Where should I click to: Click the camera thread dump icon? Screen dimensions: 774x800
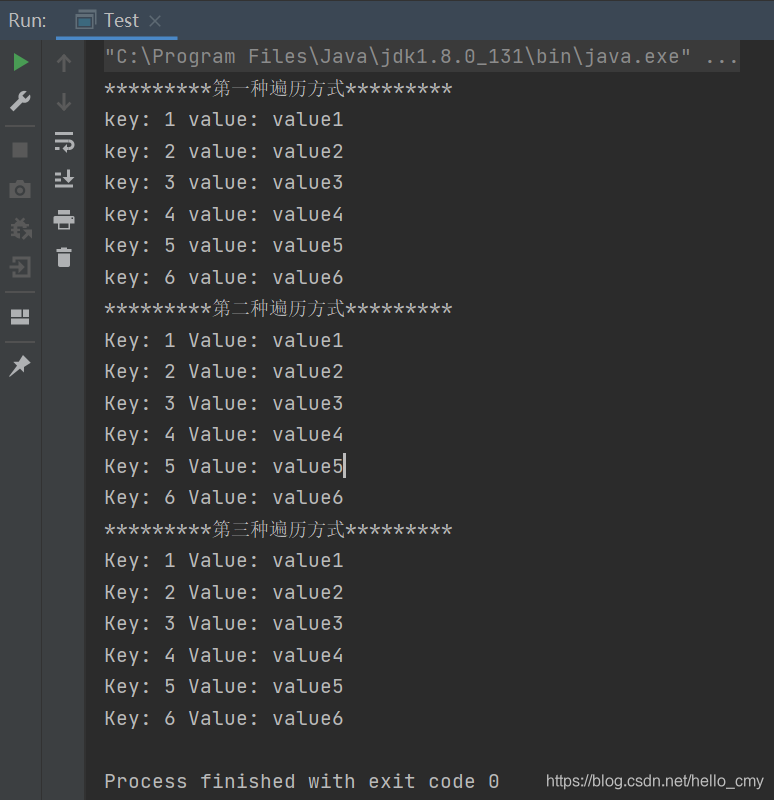click(20, 189)
